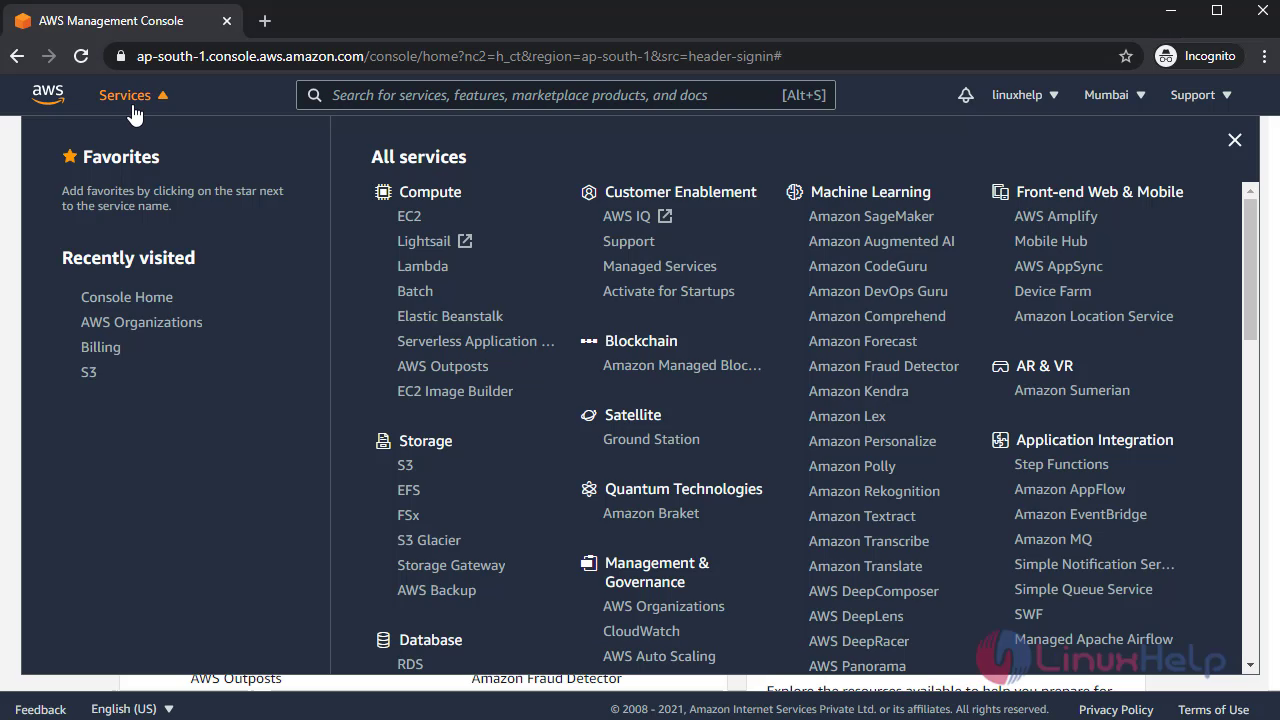Open Chrome's three-dot menu

[1262, 56]
